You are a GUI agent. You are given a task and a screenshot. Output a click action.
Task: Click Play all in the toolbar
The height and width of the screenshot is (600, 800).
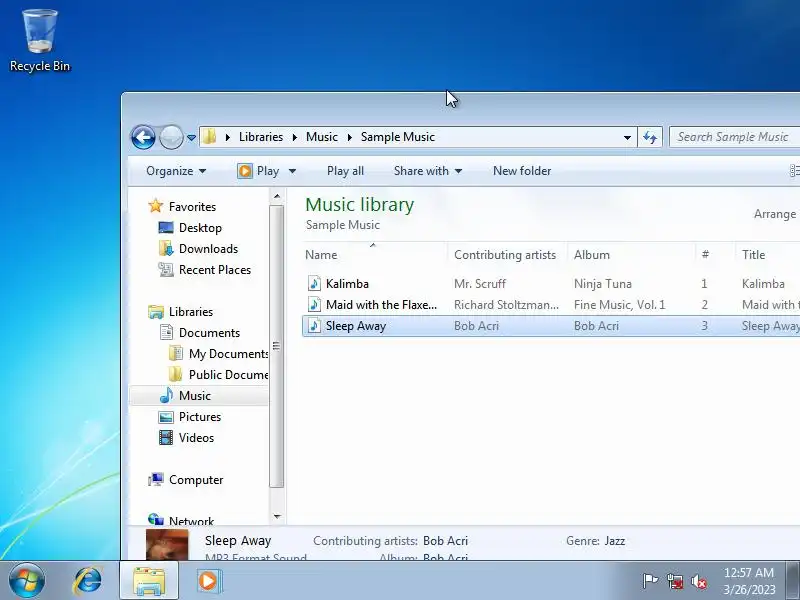[345, 171]
